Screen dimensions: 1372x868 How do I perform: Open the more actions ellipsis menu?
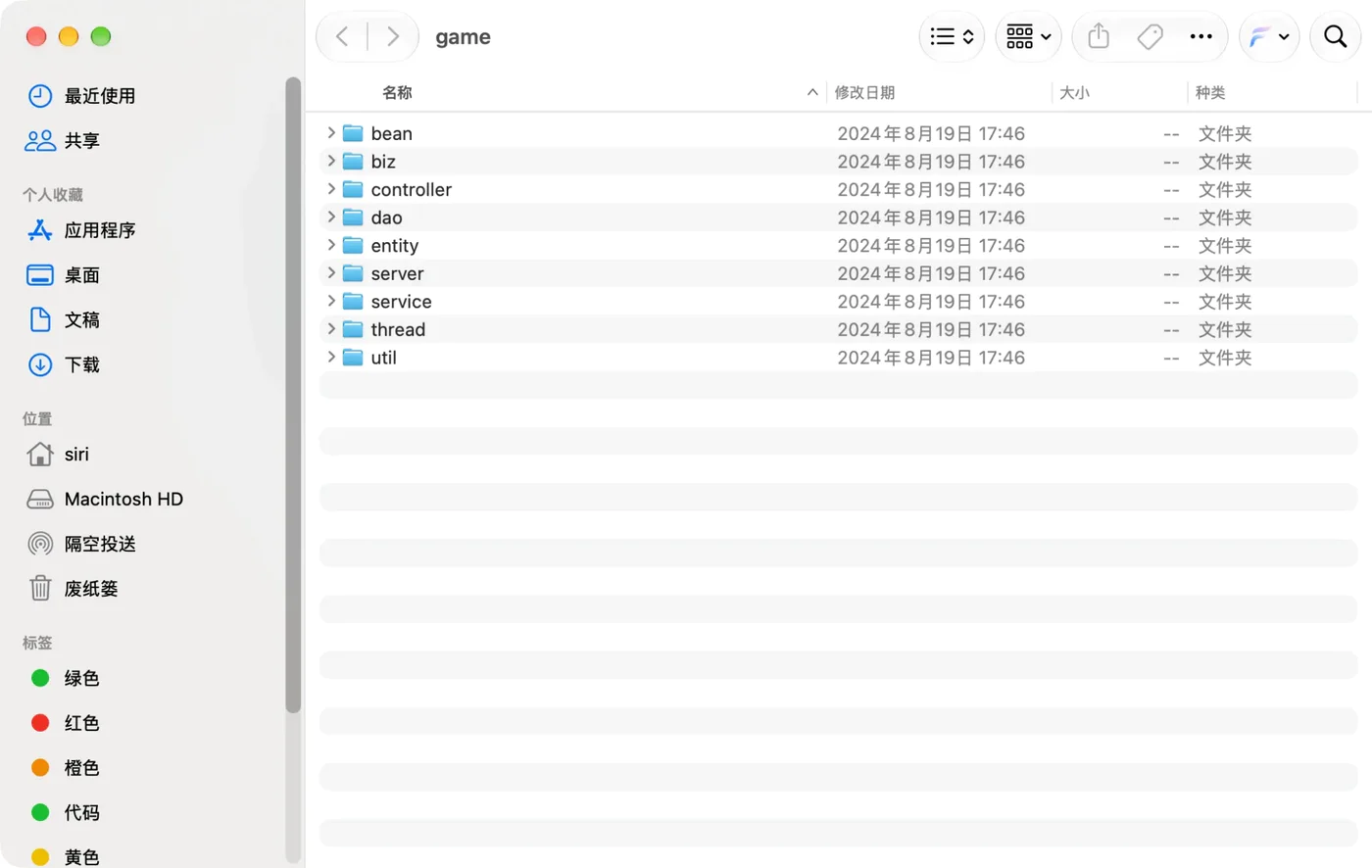[1200, 37]
